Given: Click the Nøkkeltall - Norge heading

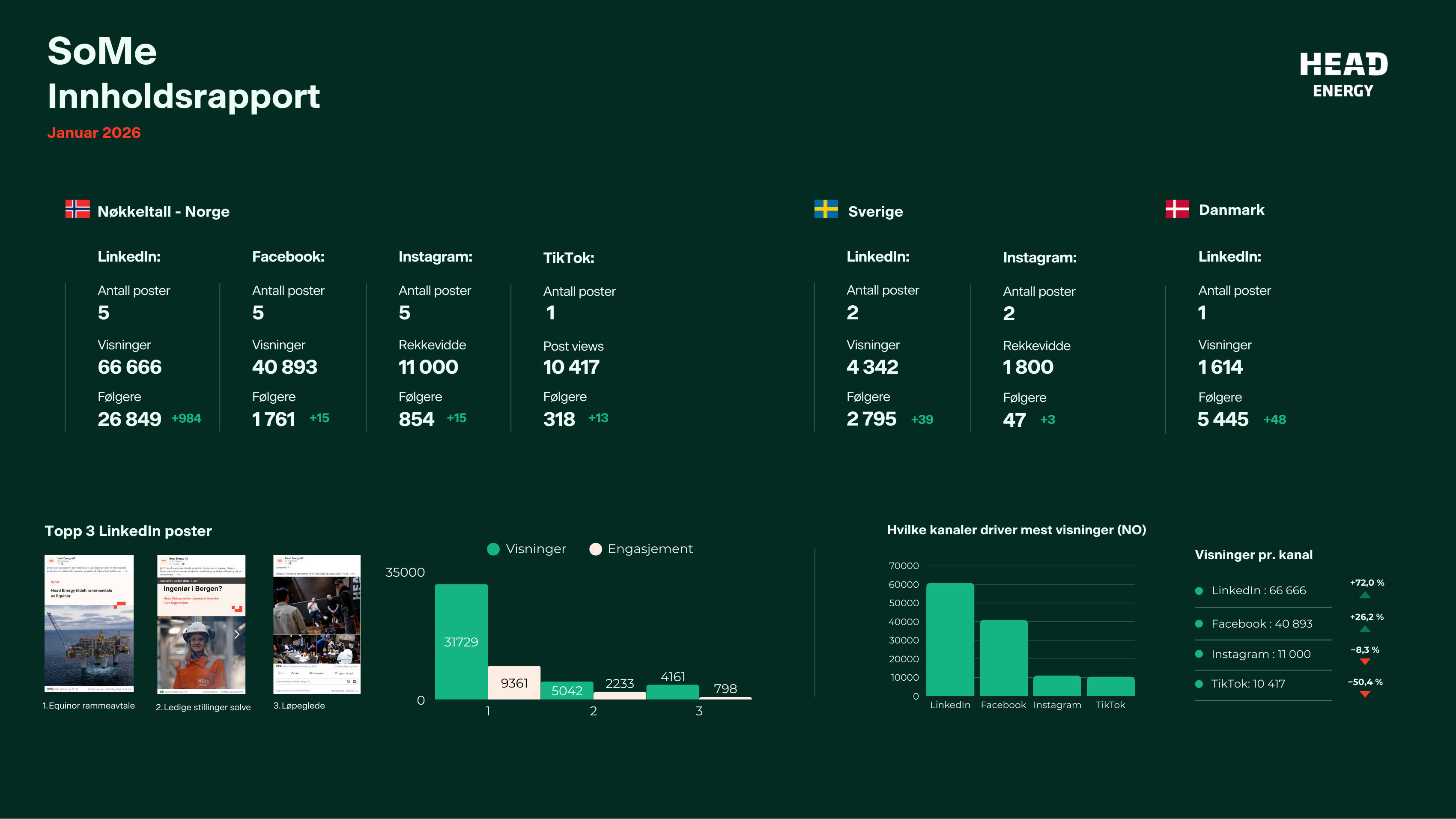Looking at the screenshot, I should [x=163, y=211].
